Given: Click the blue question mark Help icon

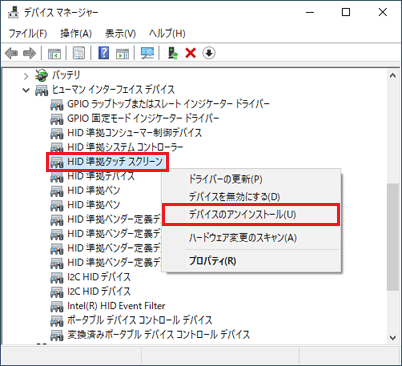Looking at the screenshot, I should (104, 53).
